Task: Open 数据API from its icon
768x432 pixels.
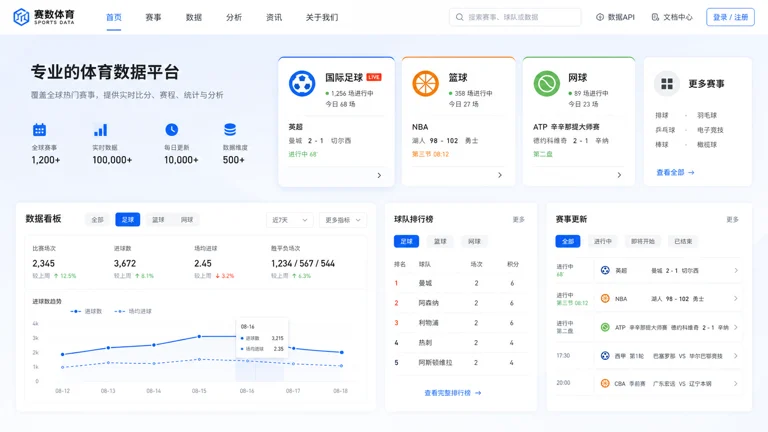Action: [x=600, y=17]
